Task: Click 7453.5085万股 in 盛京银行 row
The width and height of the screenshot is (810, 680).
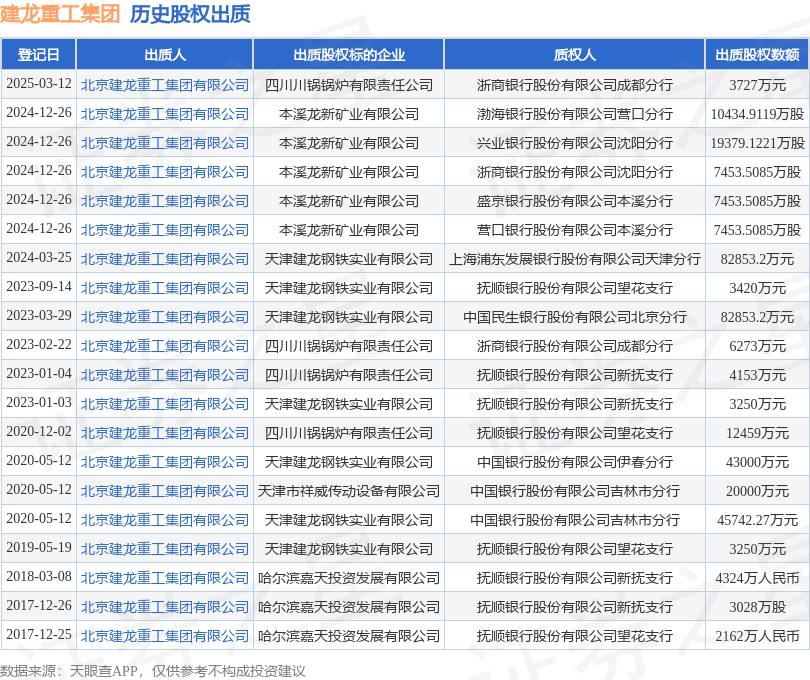Action: (x=757, y=200)
